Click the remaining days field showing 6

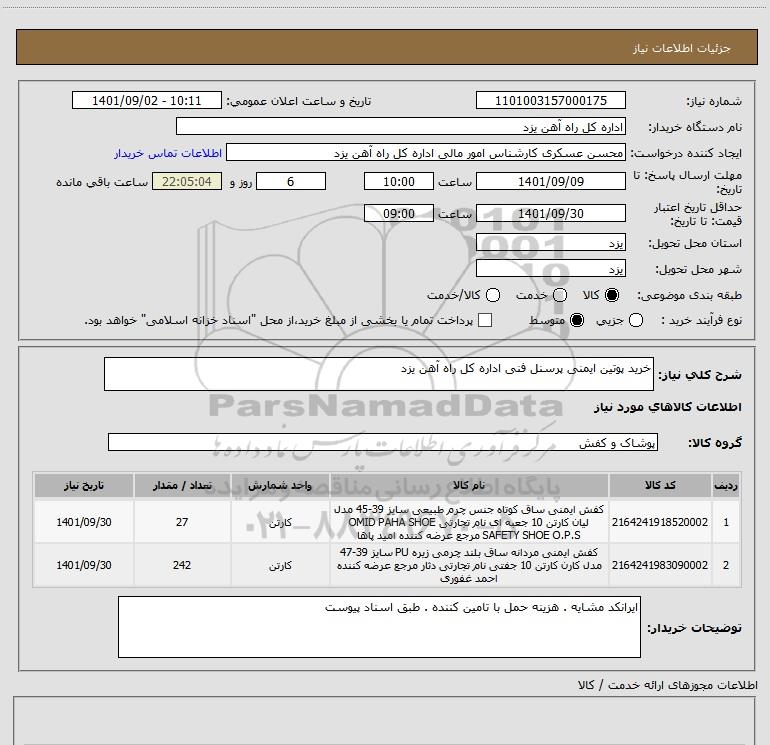click(x=291, y=181)
